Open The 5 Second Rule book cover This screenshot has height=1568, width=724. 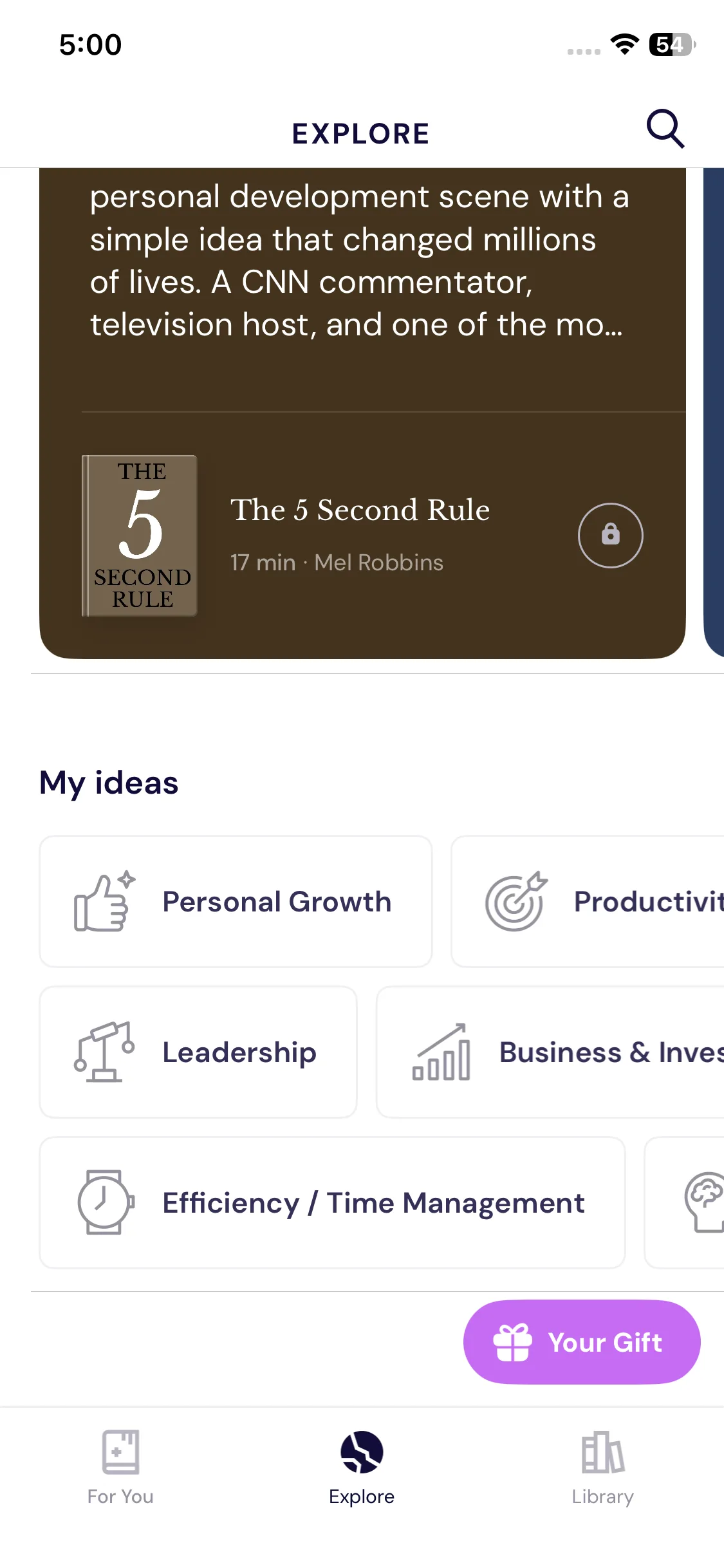[140, 536]
